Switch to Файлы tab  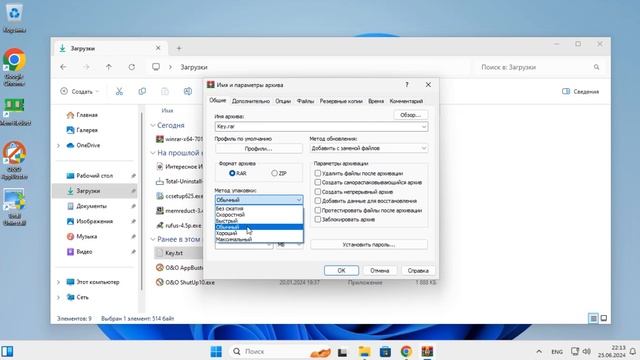305,101
